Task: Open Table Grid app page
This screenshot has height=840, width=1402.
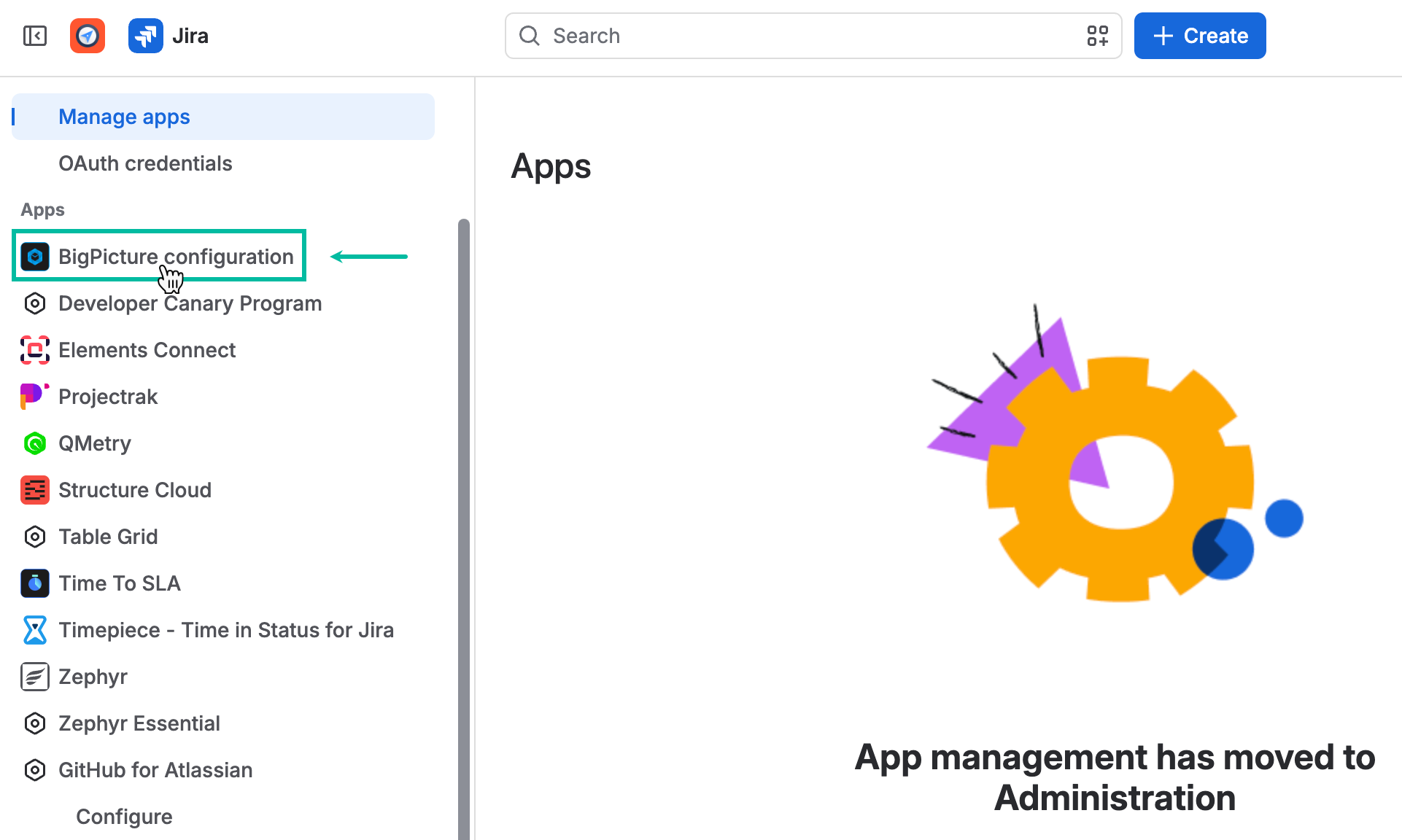Action: pos(108,537)
